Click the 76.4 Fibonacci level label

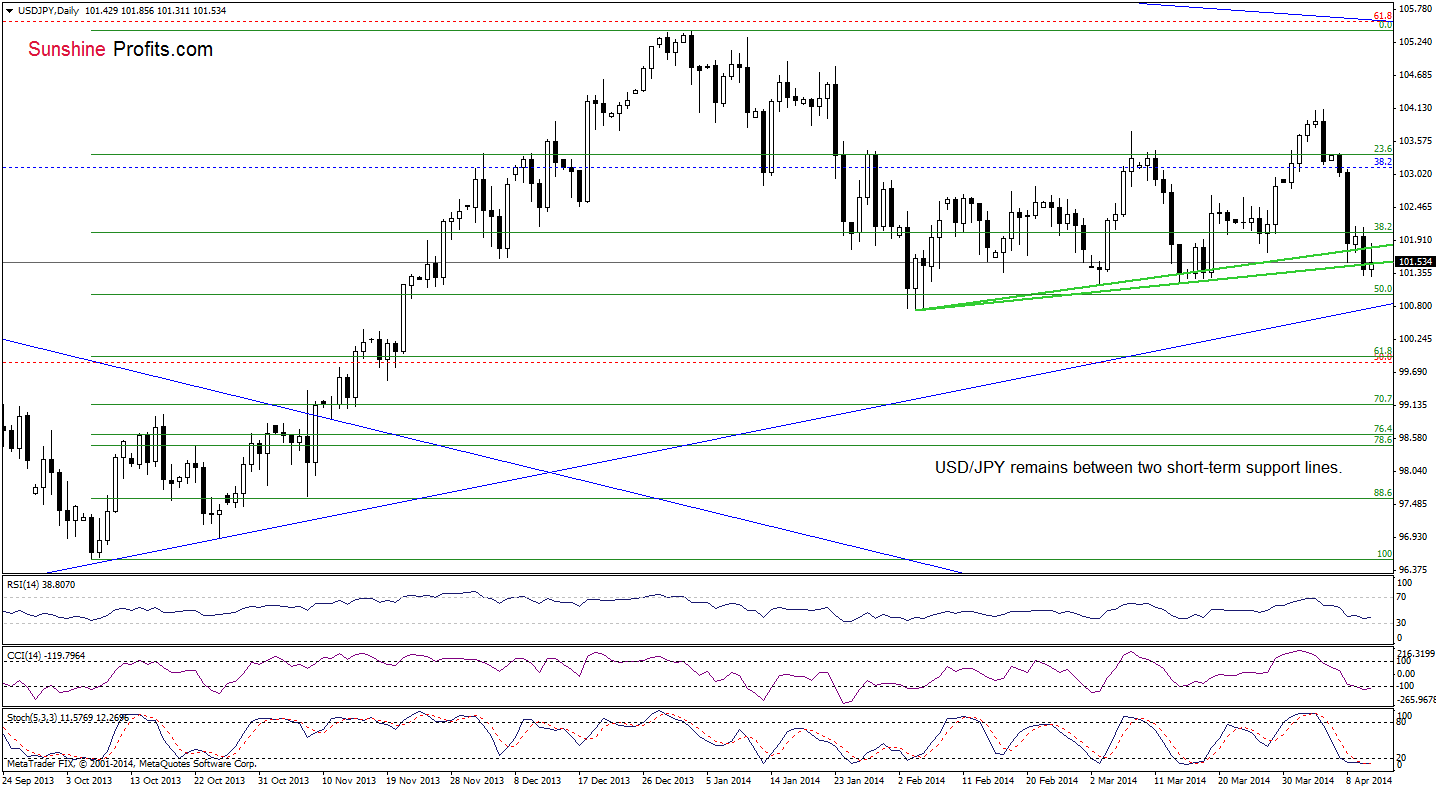click(1383, 429)
